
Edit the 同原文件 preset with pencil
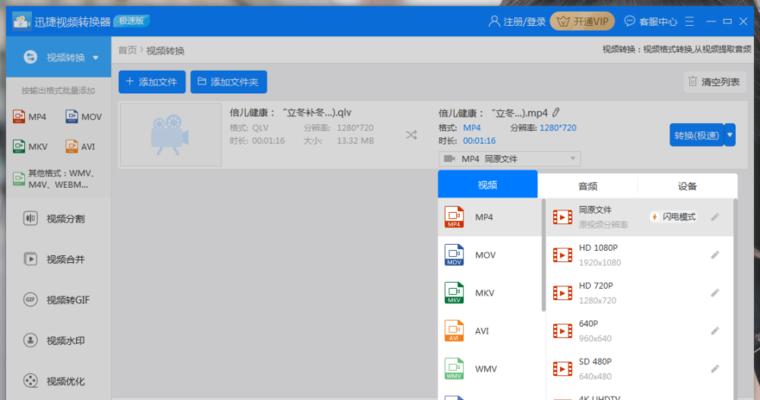click(x=715, y=217)
